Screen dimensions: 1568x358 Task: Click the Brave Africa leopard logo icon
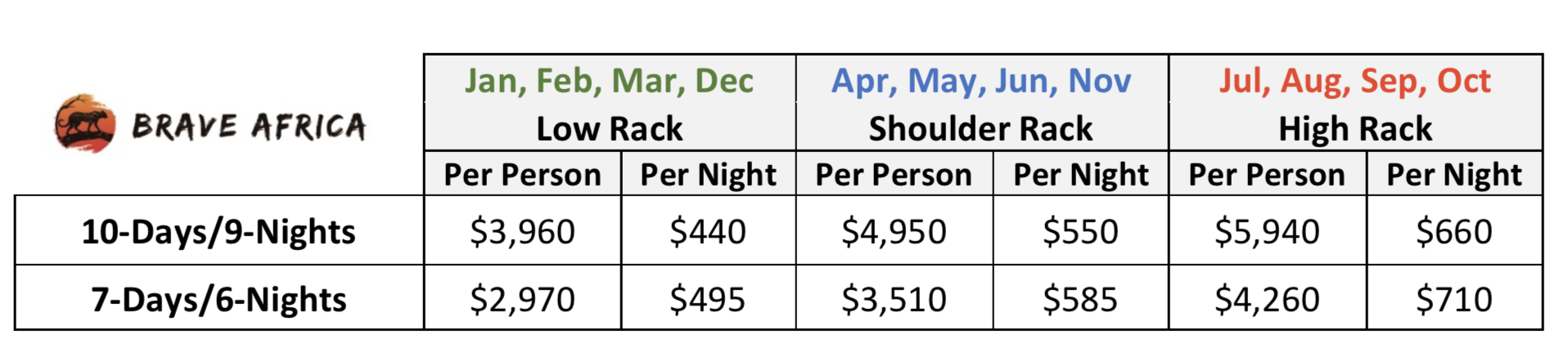85,123
